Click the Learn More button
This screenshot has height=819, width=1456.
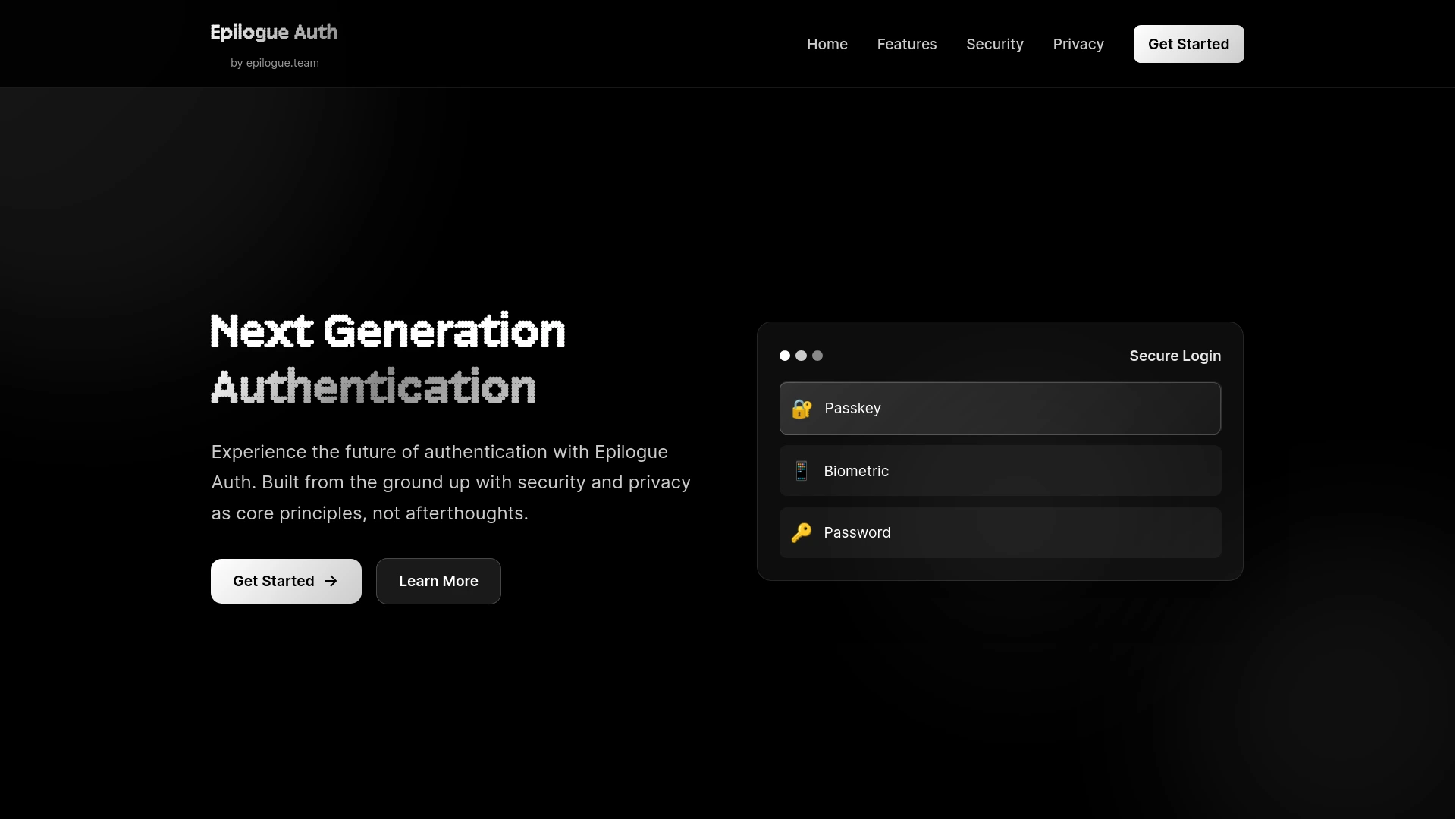pos(438,581)
